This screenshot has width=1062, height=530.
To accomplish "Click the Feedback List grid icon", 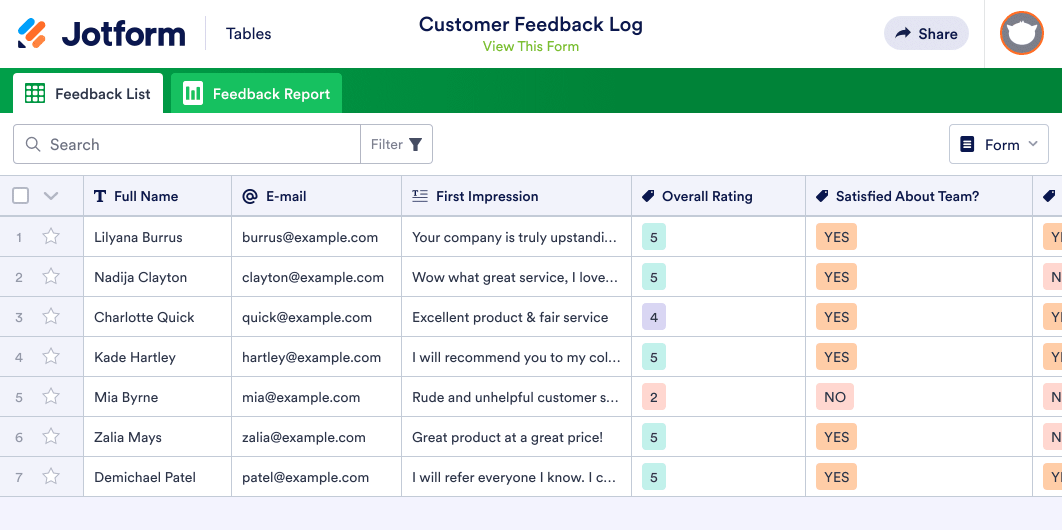I will 35,94.
